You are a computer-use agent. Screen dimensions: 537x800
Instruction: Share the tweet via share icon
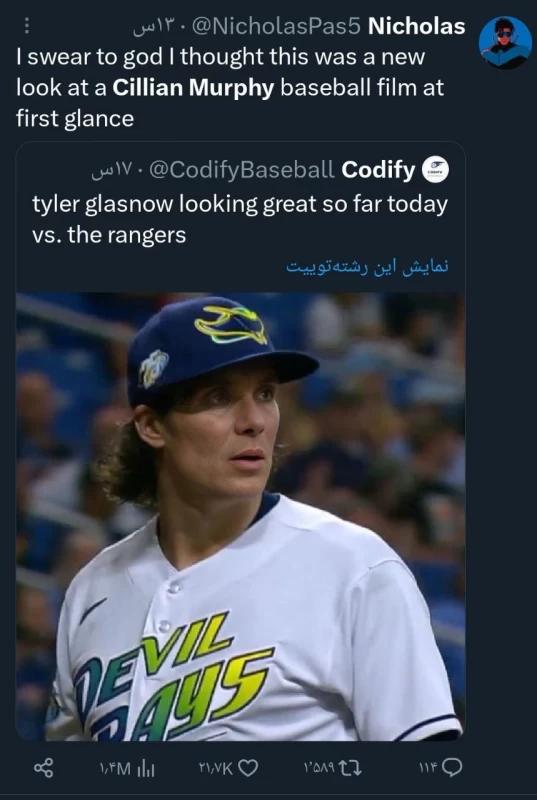tap(43, 767)
